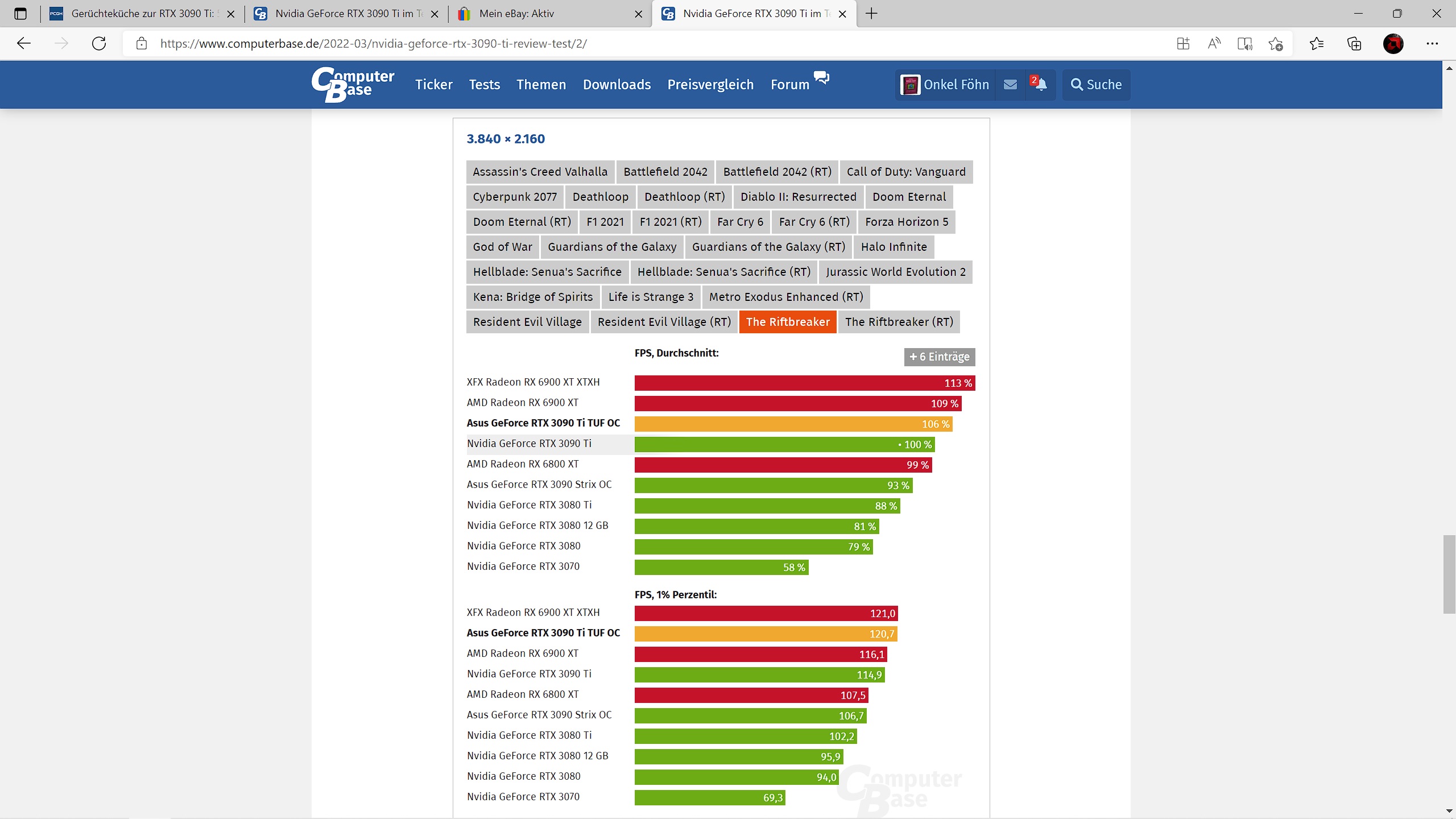Click the ComputerBase logo
1456x819 pixels.
point(353,84)
